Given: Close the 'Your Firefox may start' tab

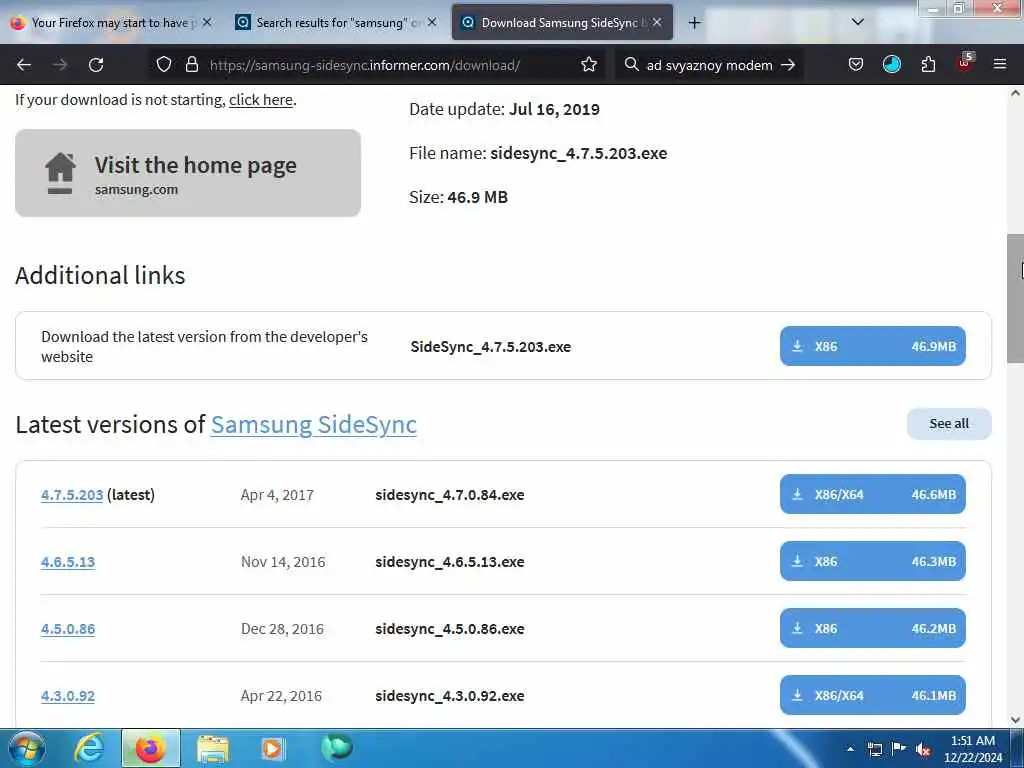Looking at the screenshot, I should pos(207,22).
